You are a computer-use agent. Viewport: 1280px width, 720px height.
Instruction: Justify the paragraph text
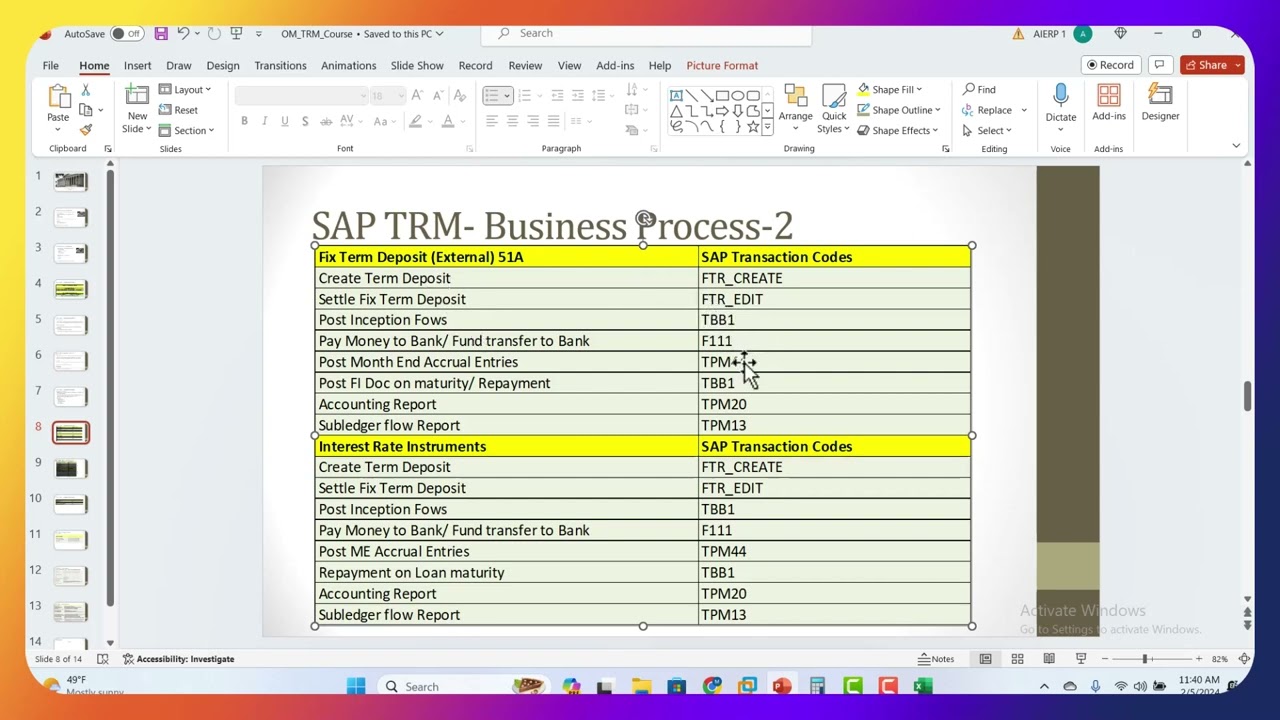pos(553,121)
